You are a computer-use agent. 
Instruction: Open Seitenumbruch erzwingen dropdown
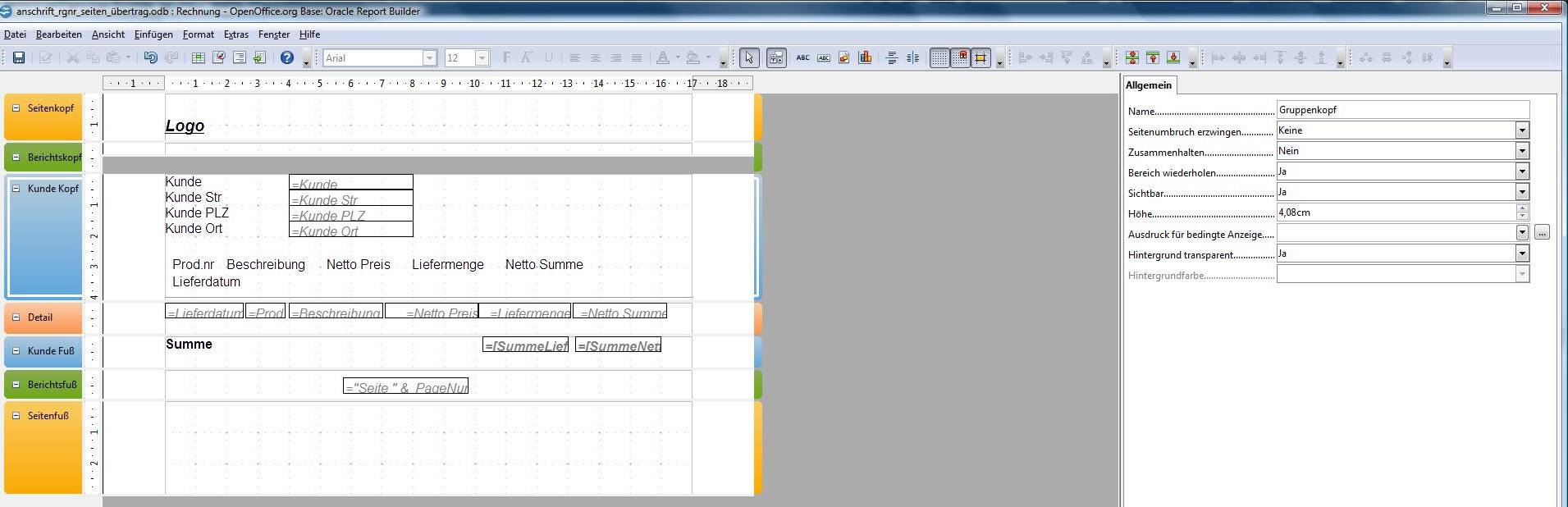(x=1522, y=130)
